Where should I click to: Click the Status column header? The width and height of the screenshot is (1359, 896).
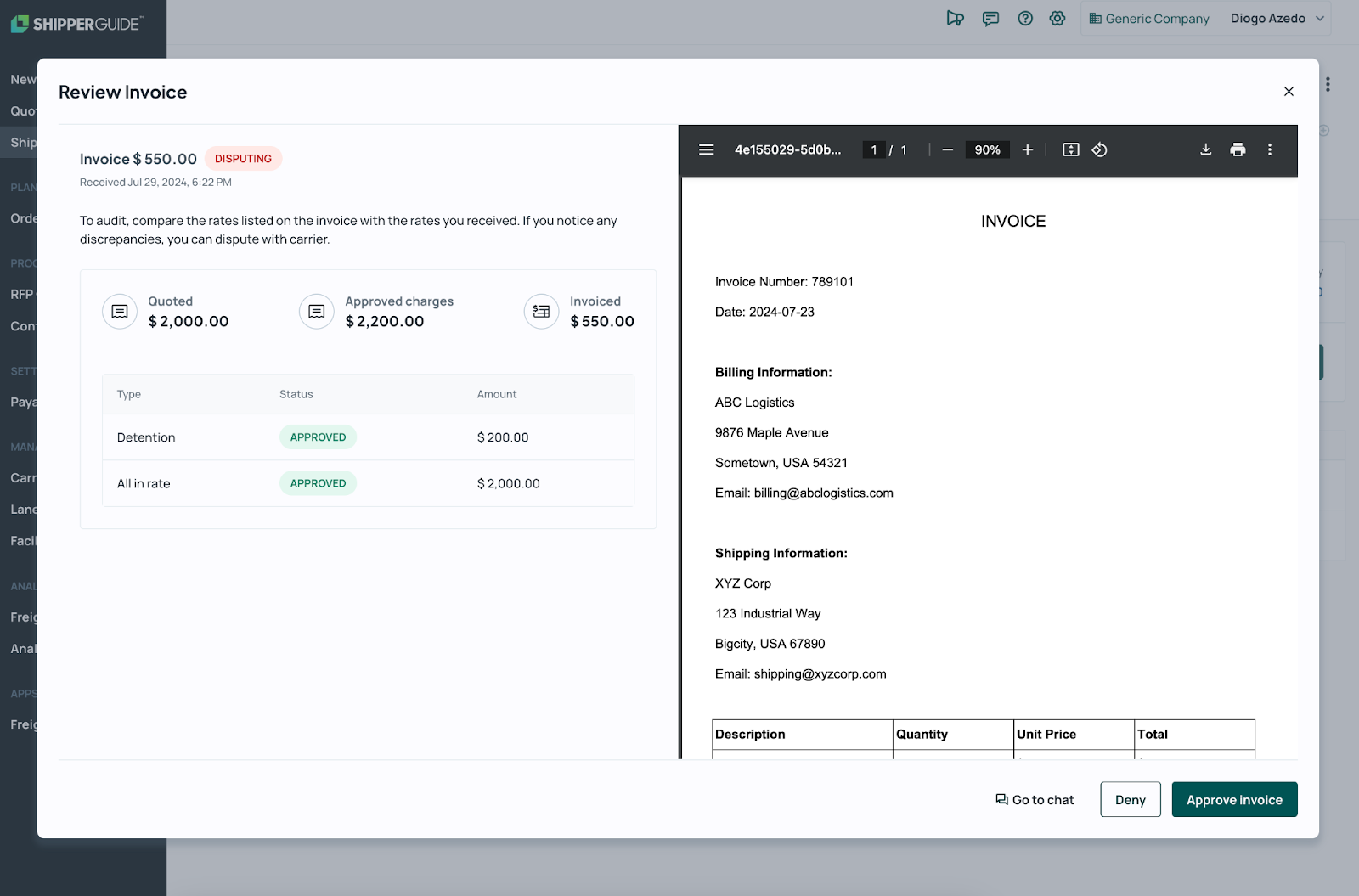[x=296, y=394]
